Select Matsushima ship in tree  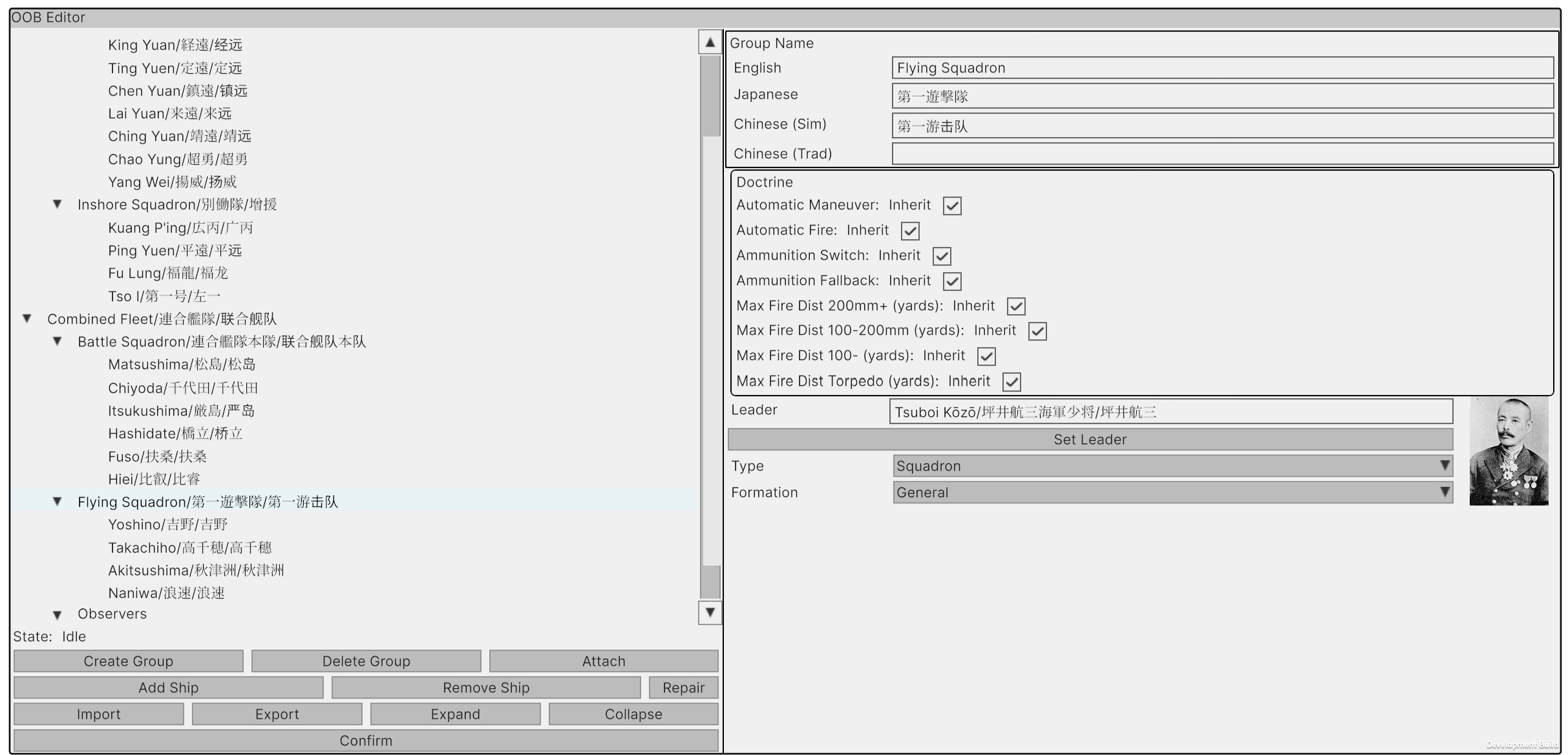tap(182, 365)
